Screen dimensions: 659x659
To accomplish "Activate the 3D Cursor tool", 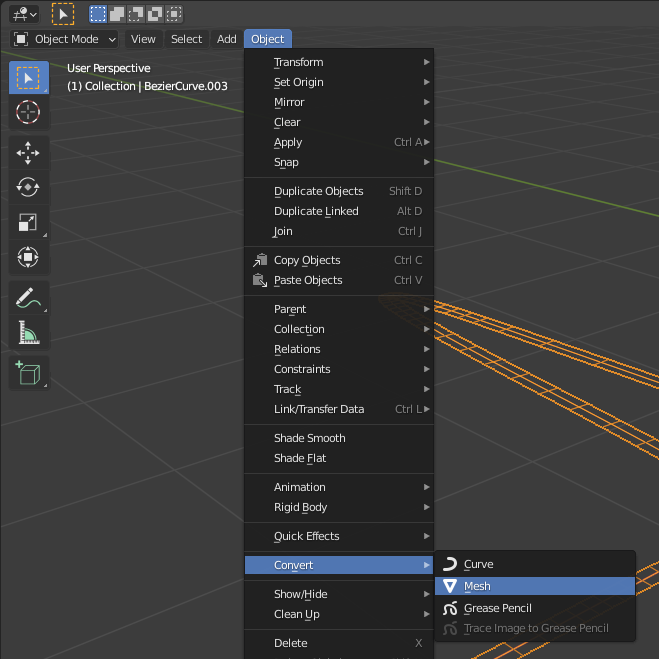I will pyautogui.click(x=29, y=112).
